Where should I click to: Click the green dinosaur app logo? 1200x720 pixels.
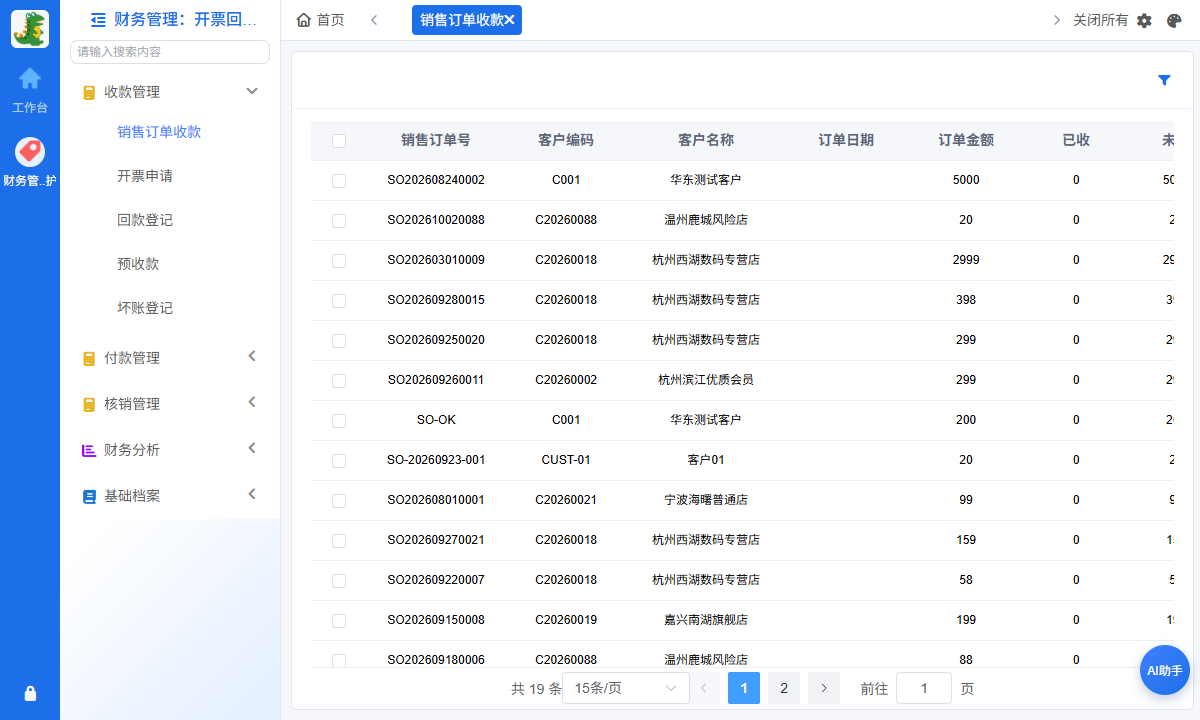30,29
